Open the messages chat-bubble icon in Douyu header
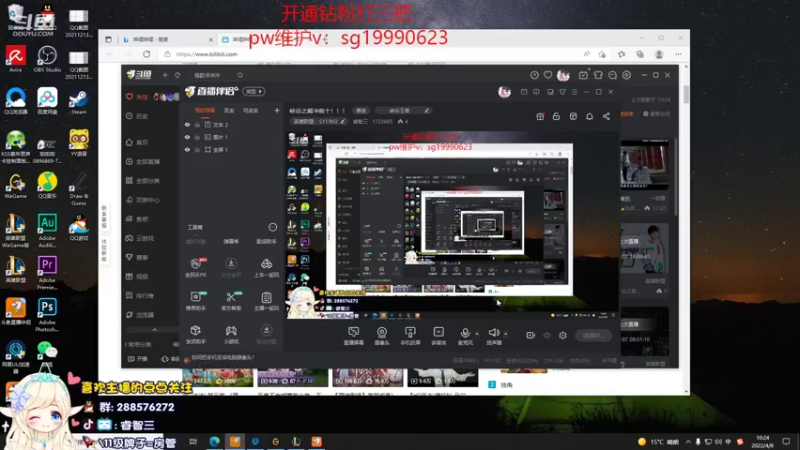800x450 pixels. point(612,75)
